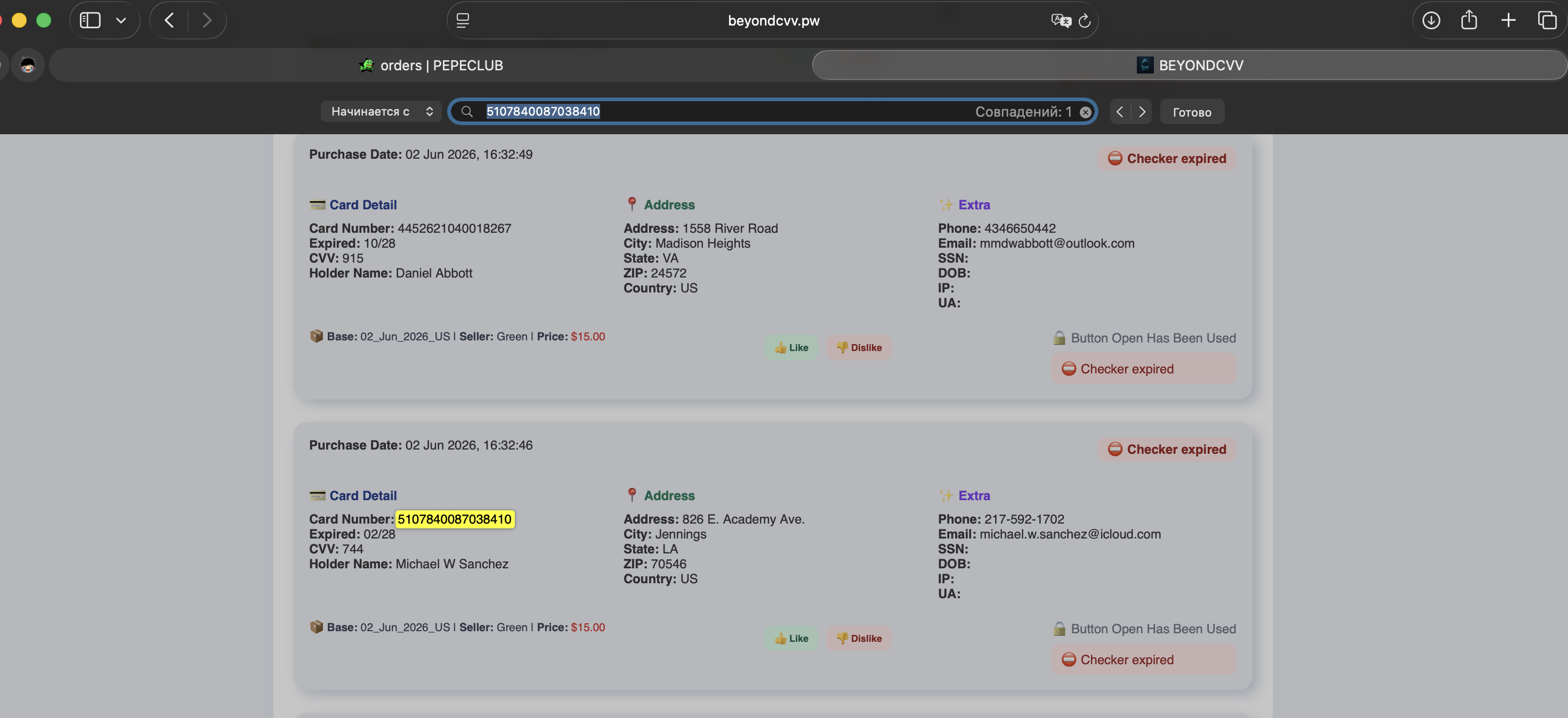This screenshot has width=1568, height=718.
Task: Click the Address pin icon on 16:32:49 card
Action: click(x=632, y=204)
